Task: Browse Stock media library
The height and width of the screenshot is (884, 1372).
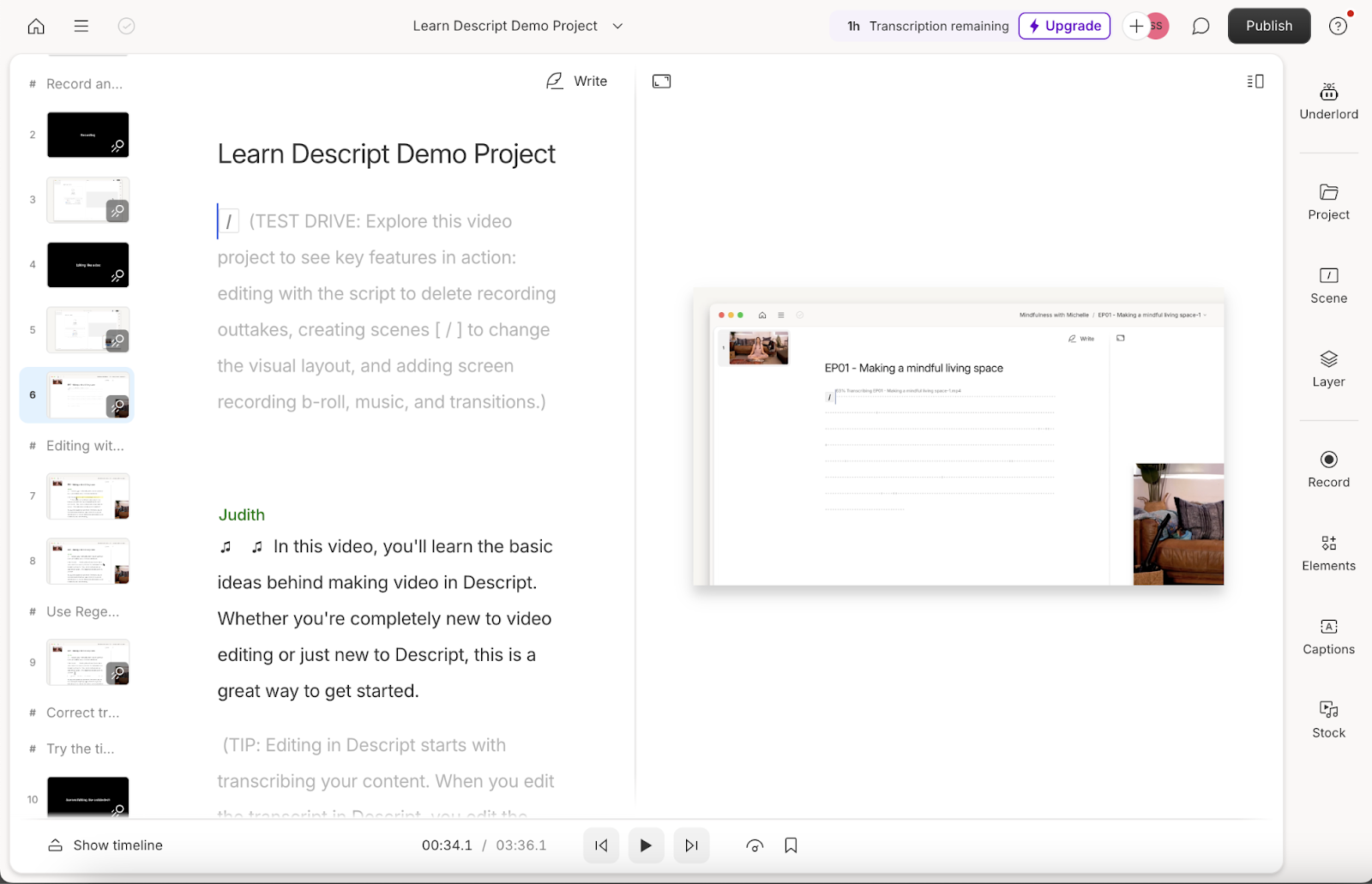Action: click(x=1328, y=719)
